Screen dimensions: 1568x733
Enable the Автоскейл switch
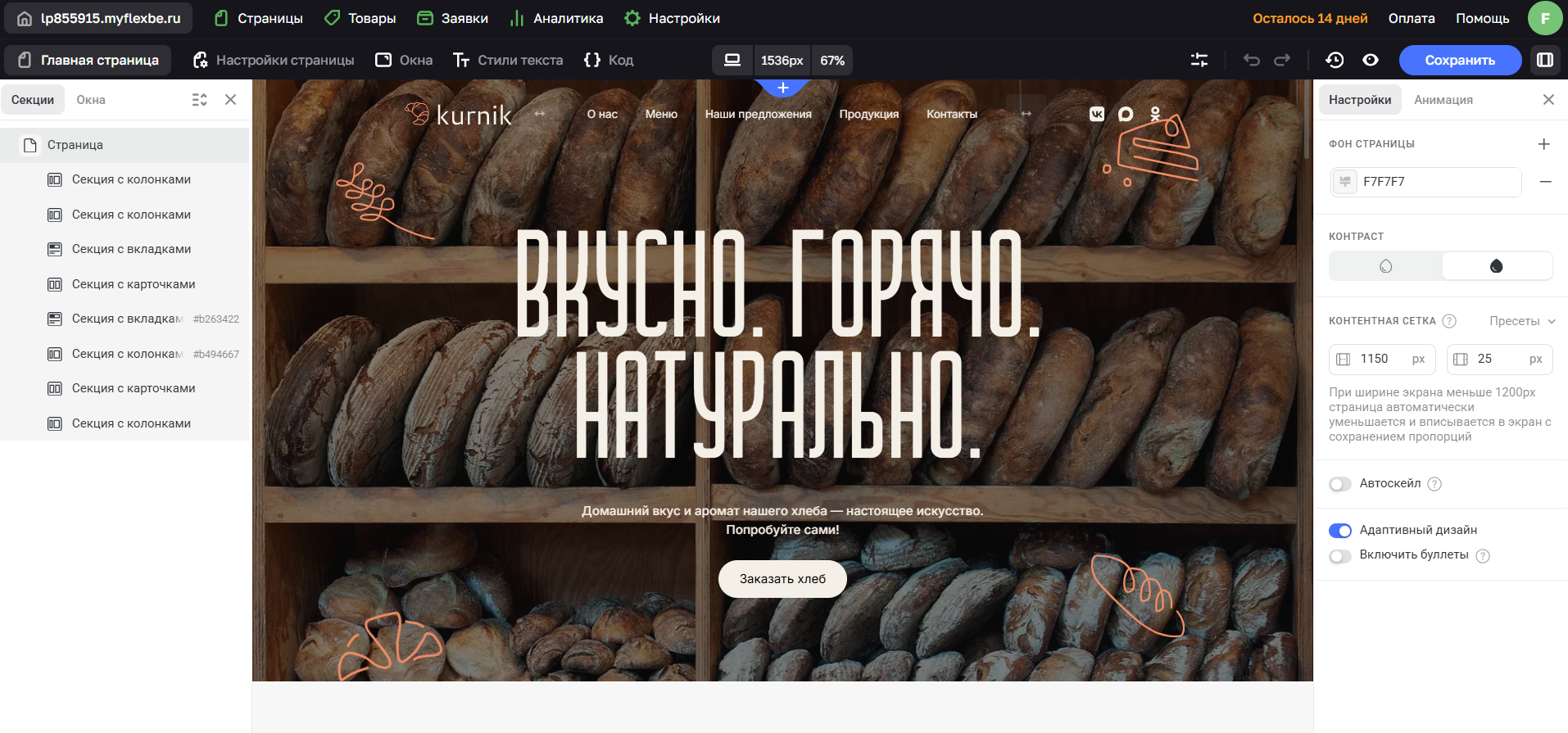[1340, 484]
